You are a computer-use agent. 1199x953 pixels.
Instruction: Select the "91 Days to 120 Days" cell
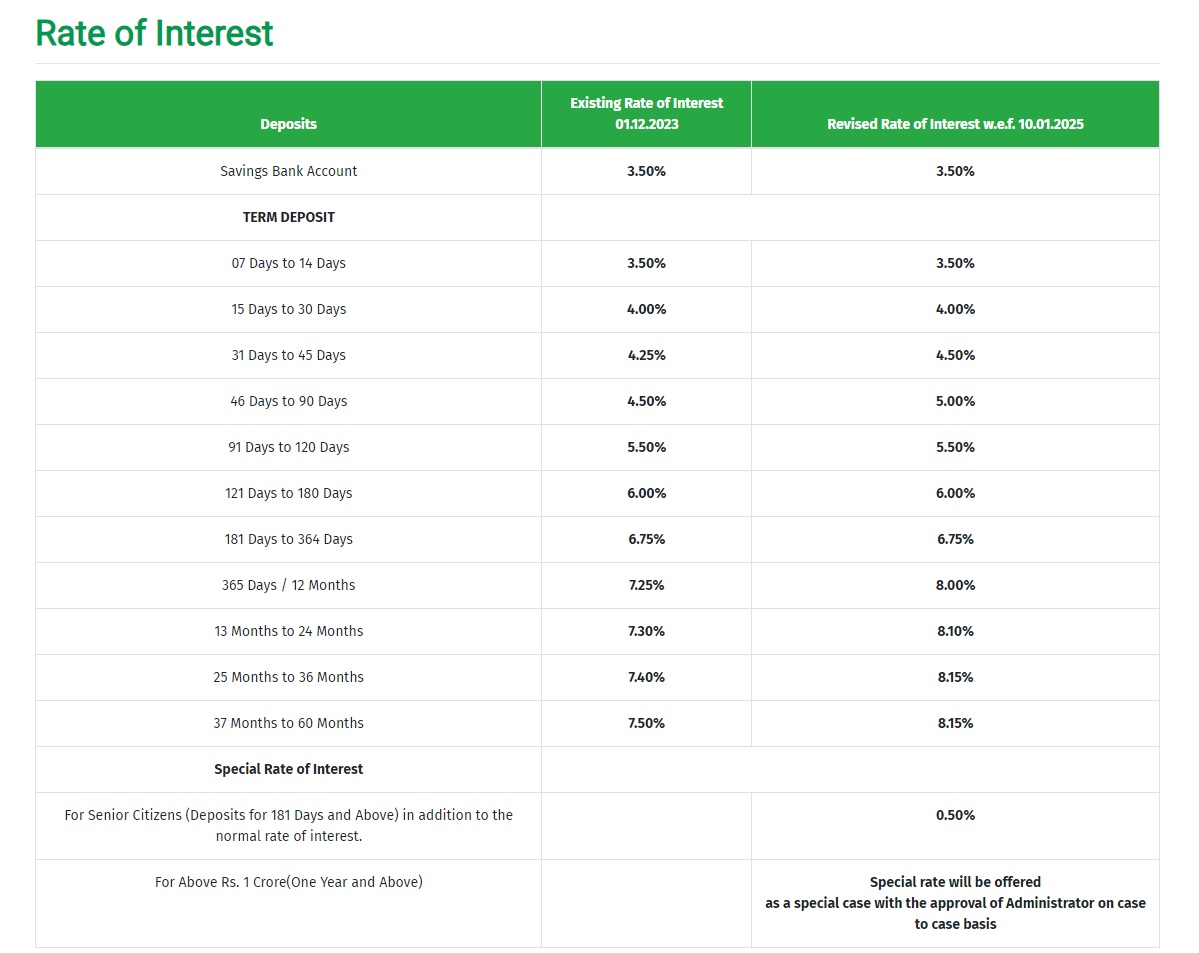(x=288, y=447)
